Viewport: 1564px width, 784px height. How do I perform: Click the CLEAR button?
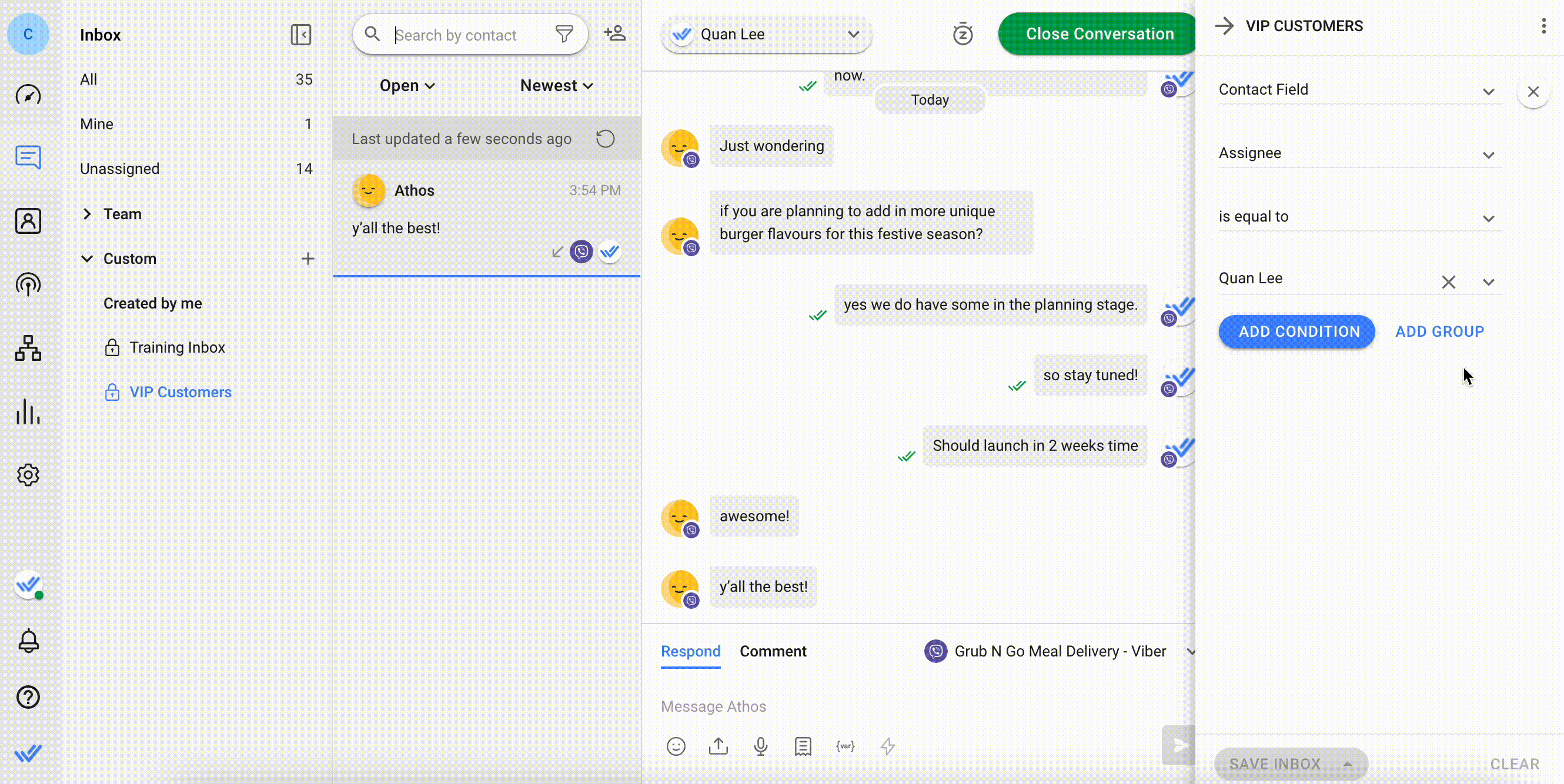(1515, 764)
